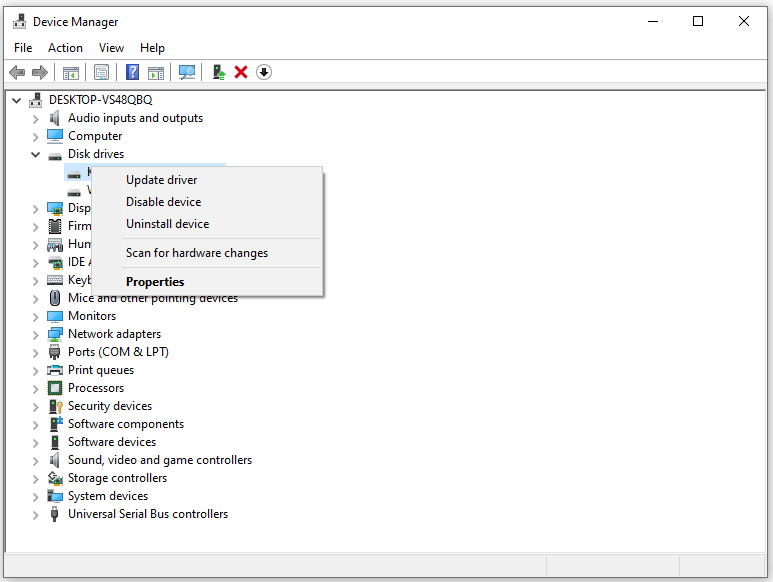Viewport: 773px width, 582px height.
Task: Open the View menu in menu bar
Action: pyautogui.click(x=111, y=47)
